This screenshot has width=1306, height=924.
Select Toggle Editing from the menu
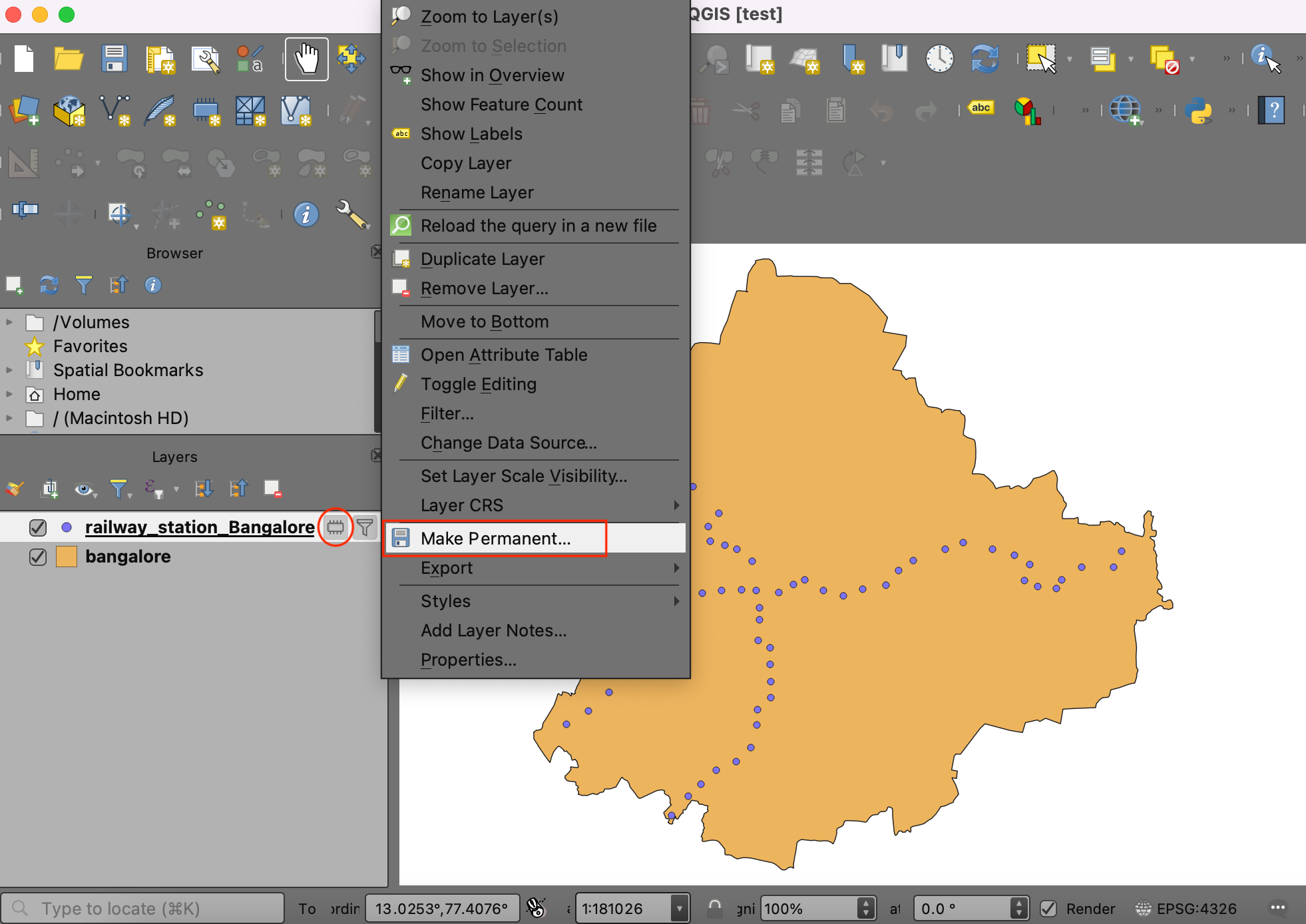point(536,384)
